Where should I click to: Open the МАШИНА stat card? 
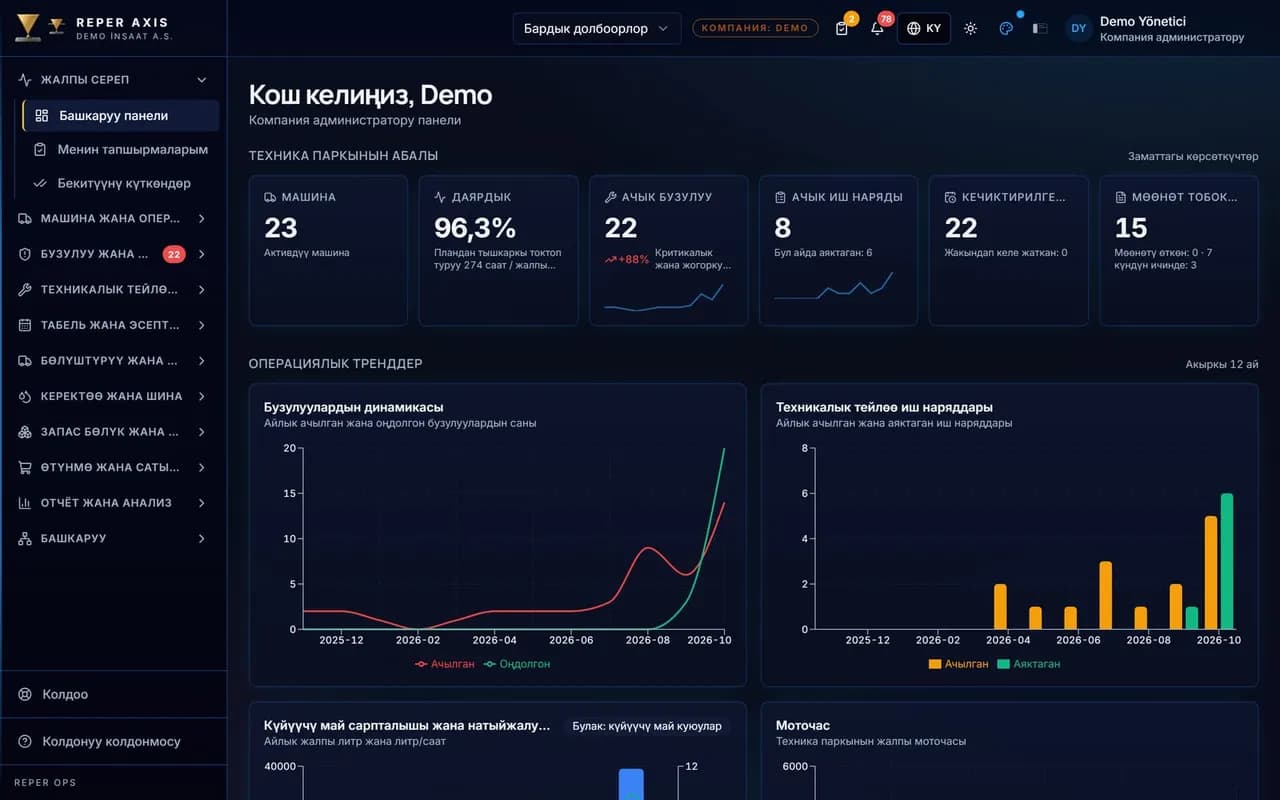(328, 251)
